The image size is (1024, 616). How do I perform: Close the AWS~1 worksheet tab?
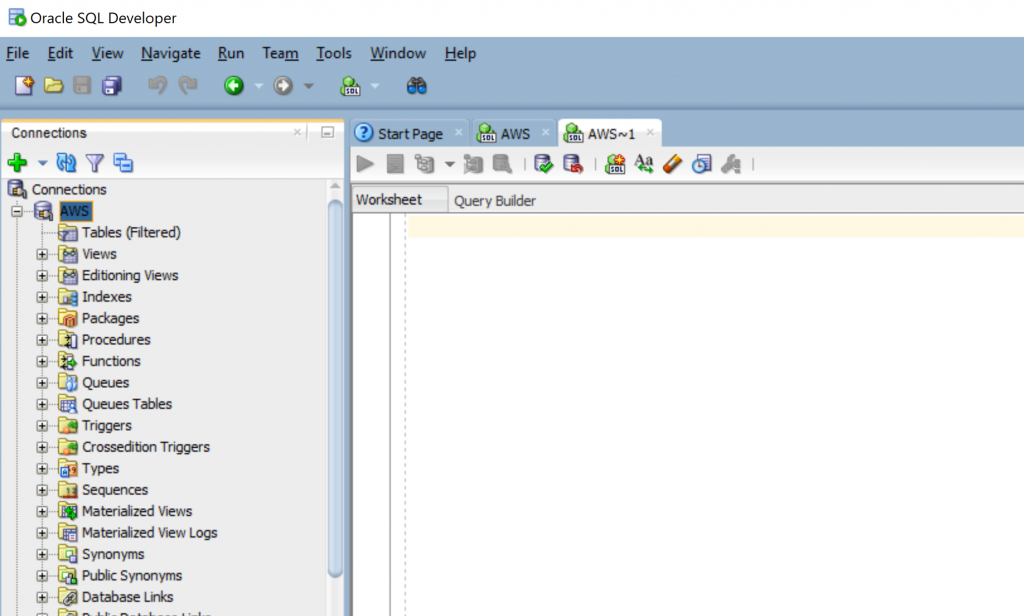click(650, 132)
